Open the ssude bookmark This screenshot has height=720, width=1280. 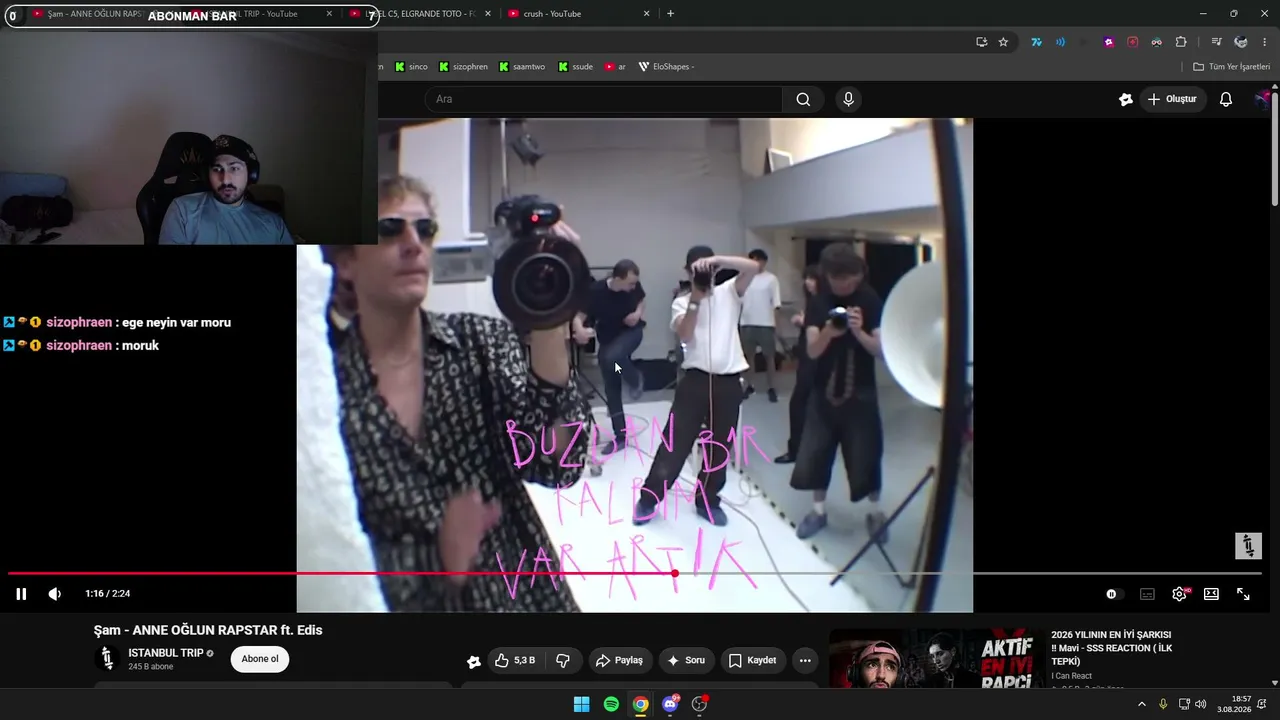tap(576, 67)
